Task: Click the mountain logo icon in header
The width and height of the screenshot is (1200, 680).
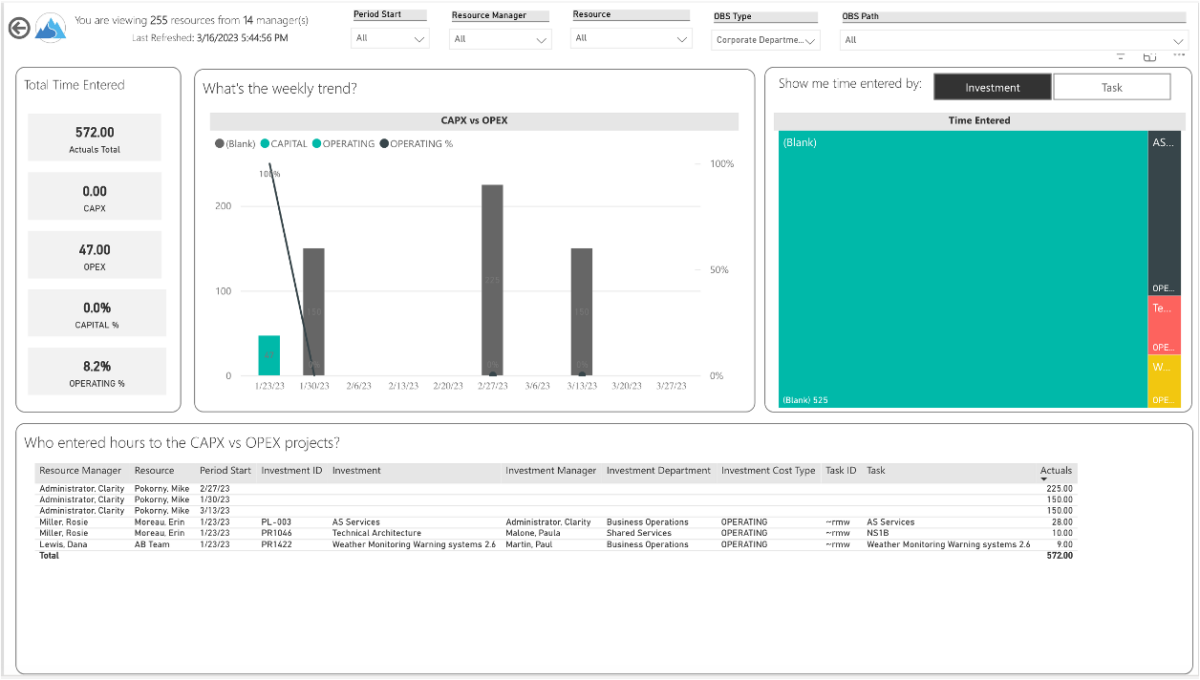Action: [48, 27]
